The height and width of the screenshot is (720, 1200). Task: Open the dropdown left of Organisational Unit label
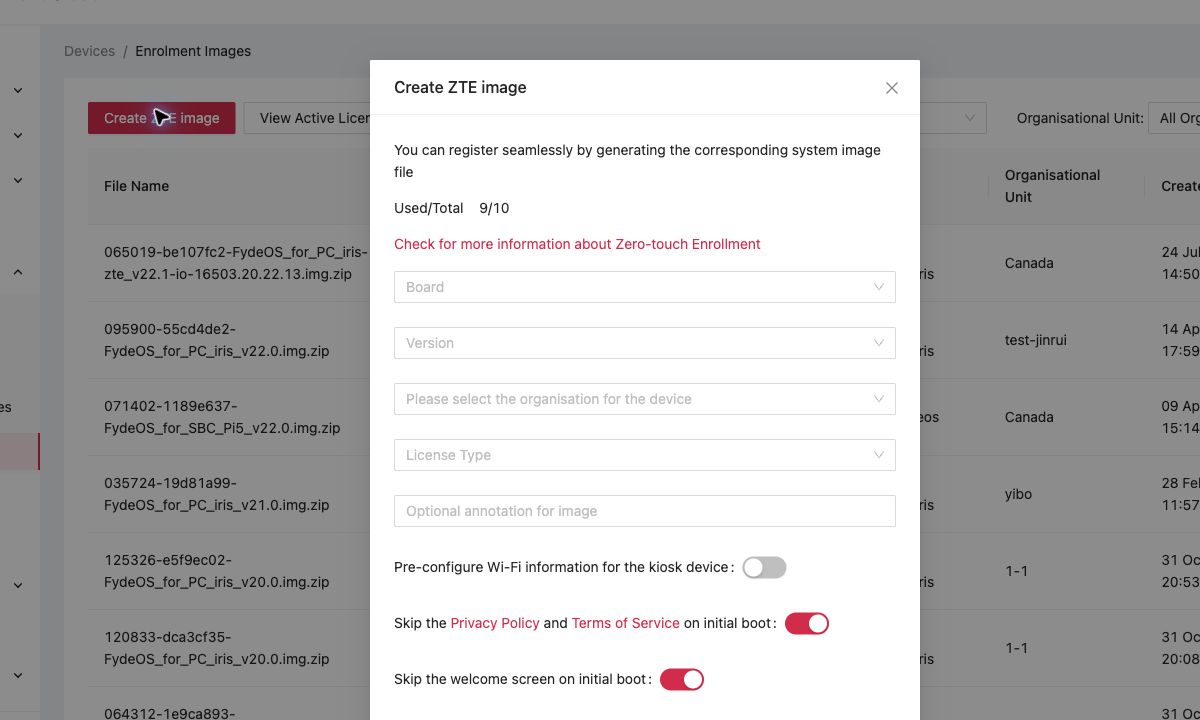point(953,118)
